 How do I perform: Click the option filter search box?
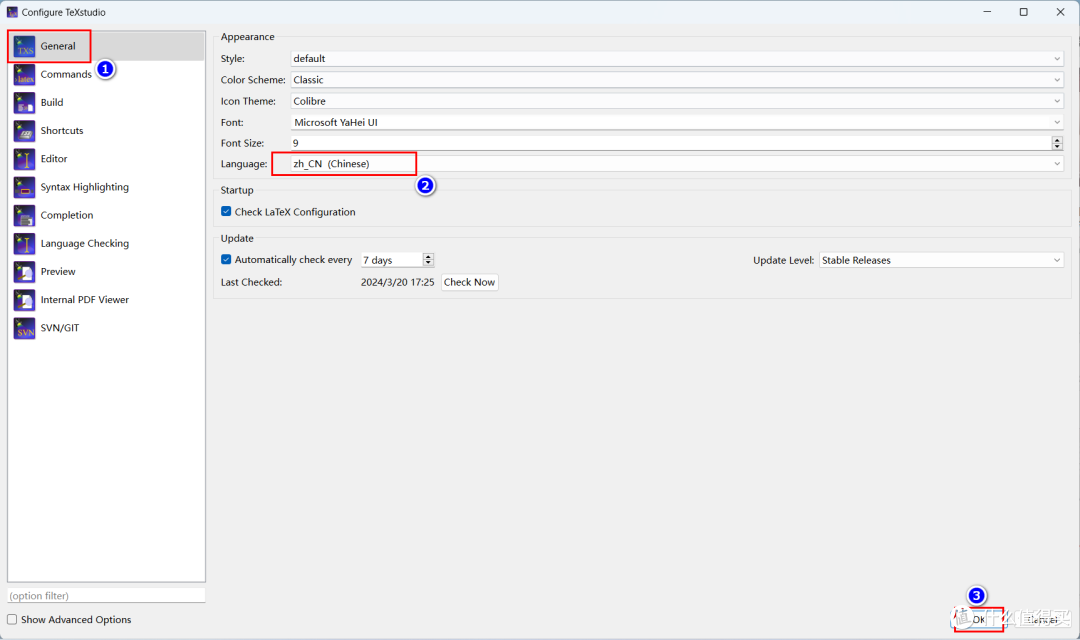(106, 596)
